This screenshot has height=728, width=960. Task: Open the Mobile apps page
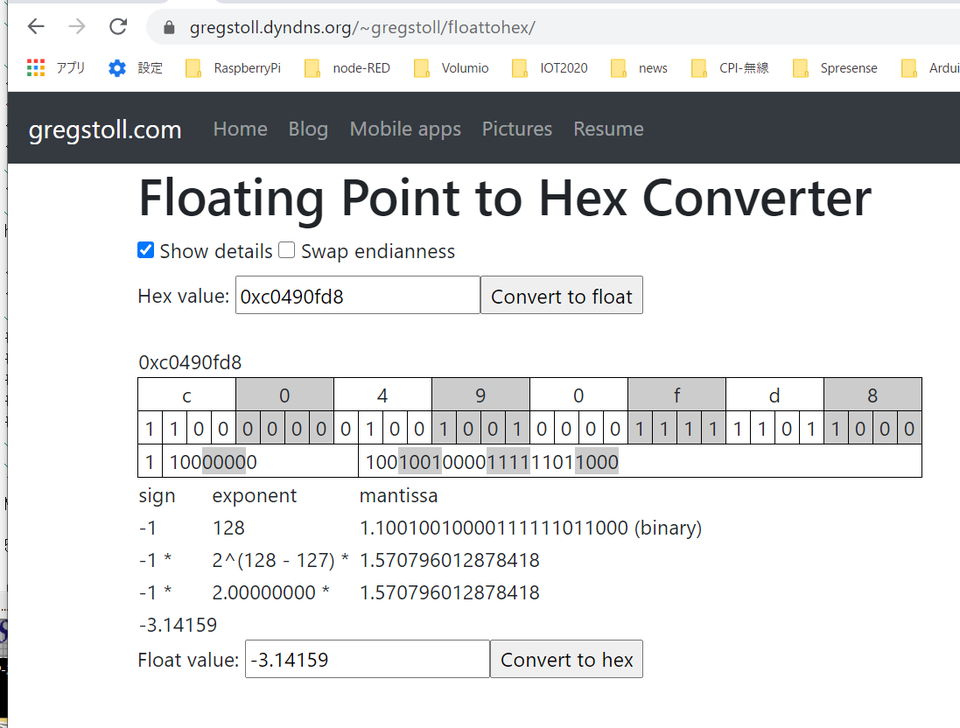pos(405,129)
